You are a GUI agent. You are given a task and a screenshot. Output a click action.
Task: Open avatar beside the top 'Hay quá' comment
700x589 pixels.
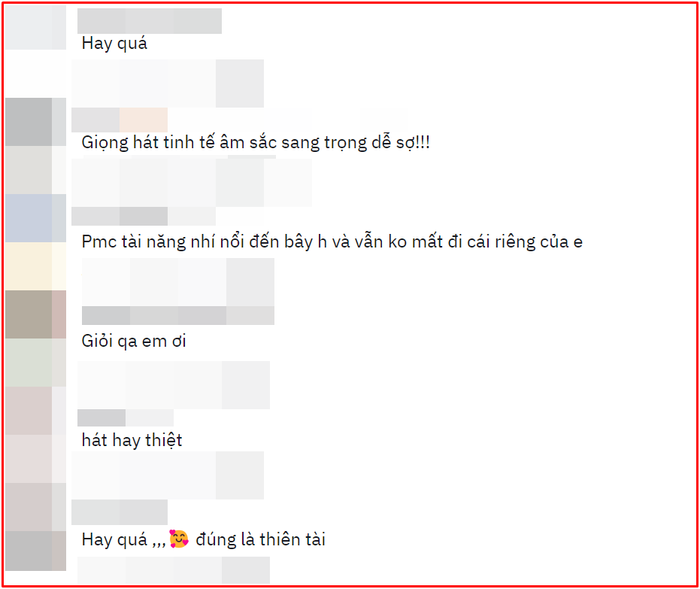(x=36, y=27)
